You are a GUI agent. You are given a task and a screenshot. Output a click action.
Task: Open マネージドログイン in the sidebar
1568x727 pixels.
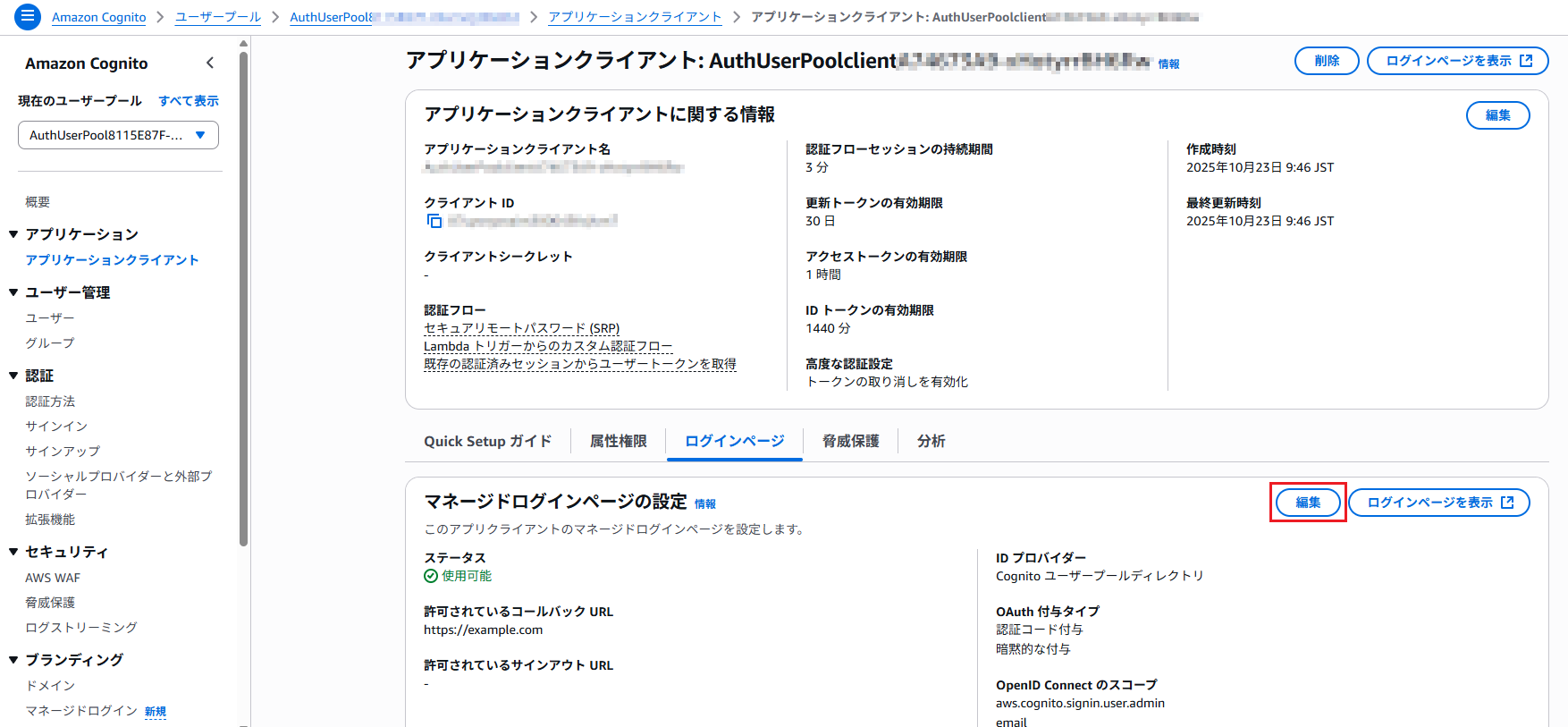[81, 711]
